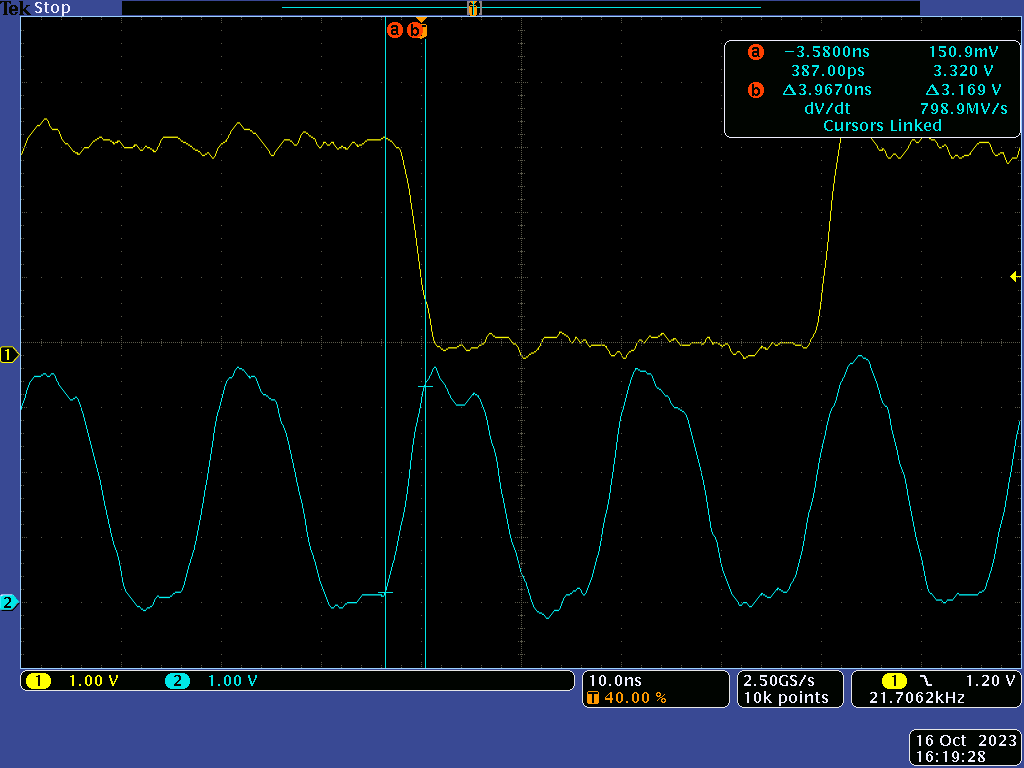Click channel 2 scale 1.00 V
Image resolution: width=1024 pixels, height=768 pixels.
232,681
